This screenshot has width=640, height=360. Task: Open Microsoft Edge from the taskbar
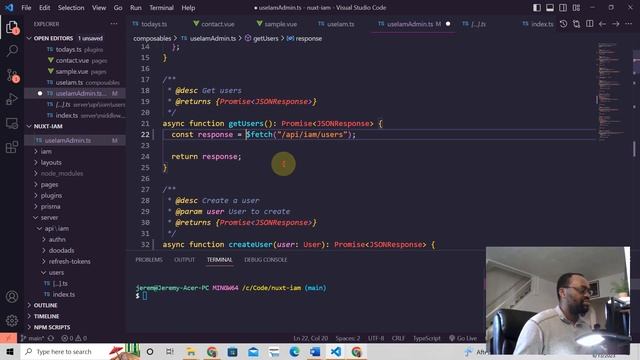tap(294, 351)
